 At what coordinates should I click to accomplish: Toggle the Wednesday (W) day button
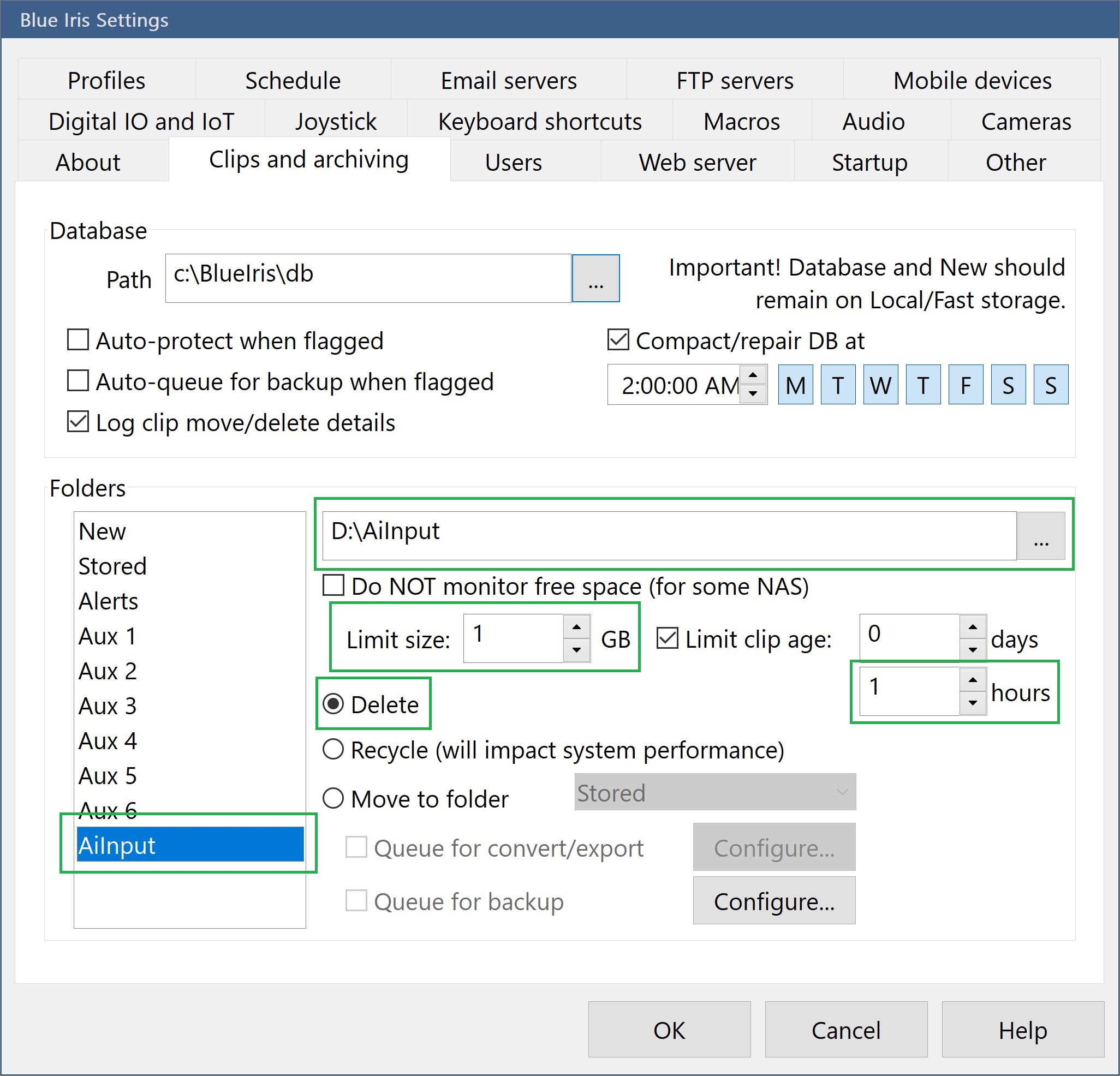tap(880, 385)
